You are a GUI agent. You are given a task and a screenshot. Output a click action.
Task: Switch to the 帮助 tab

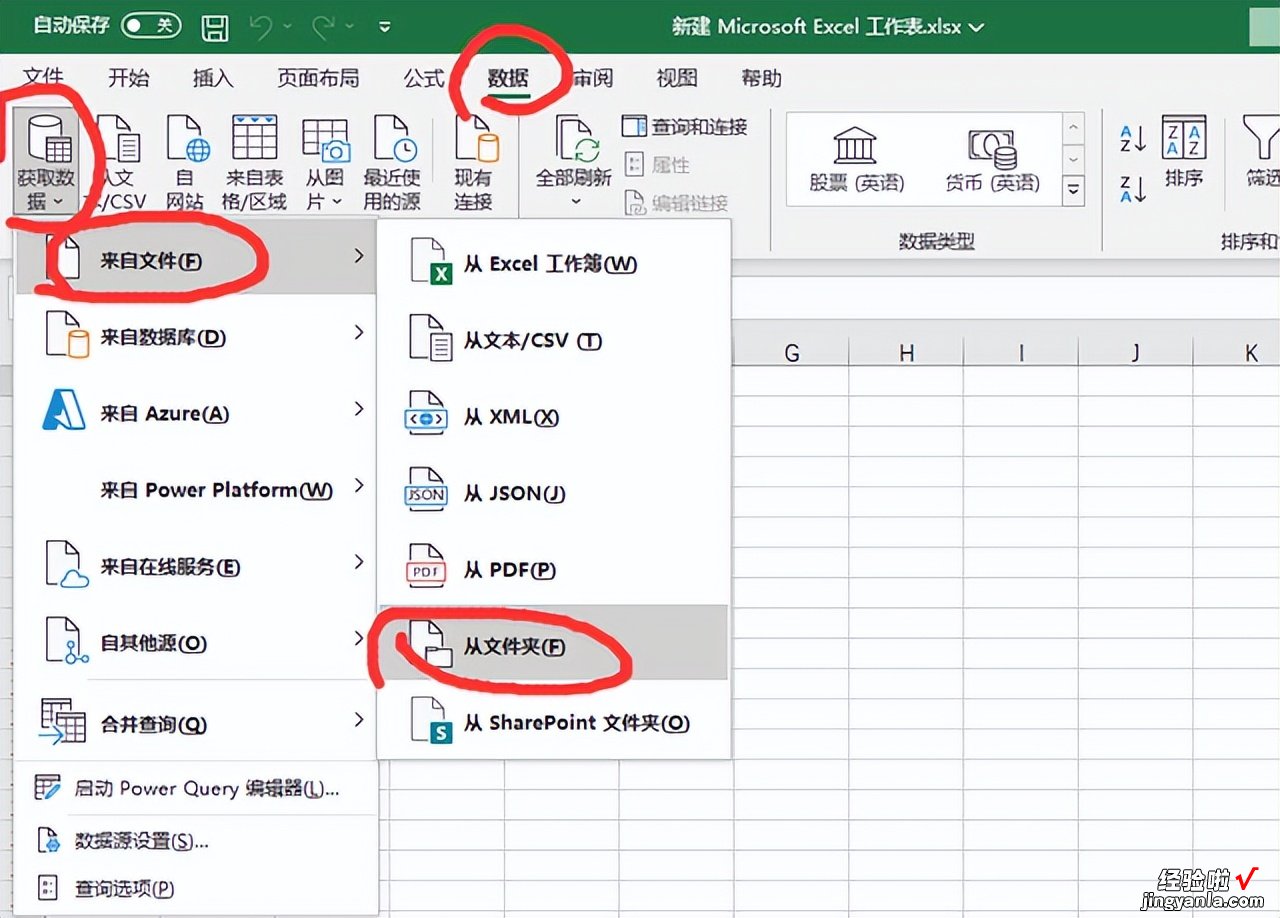pos(761,78)
